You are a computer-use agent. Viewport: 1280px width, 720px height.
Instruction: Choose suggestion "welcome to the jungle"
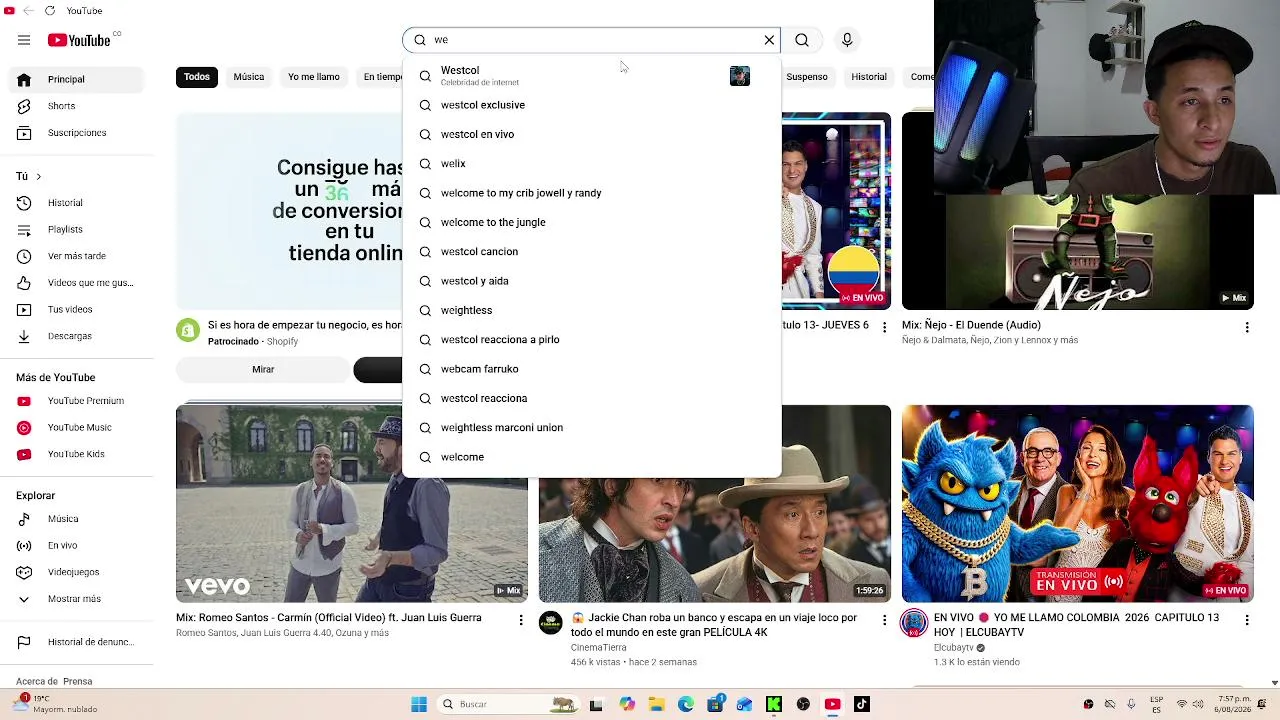(x=591, y=222)
